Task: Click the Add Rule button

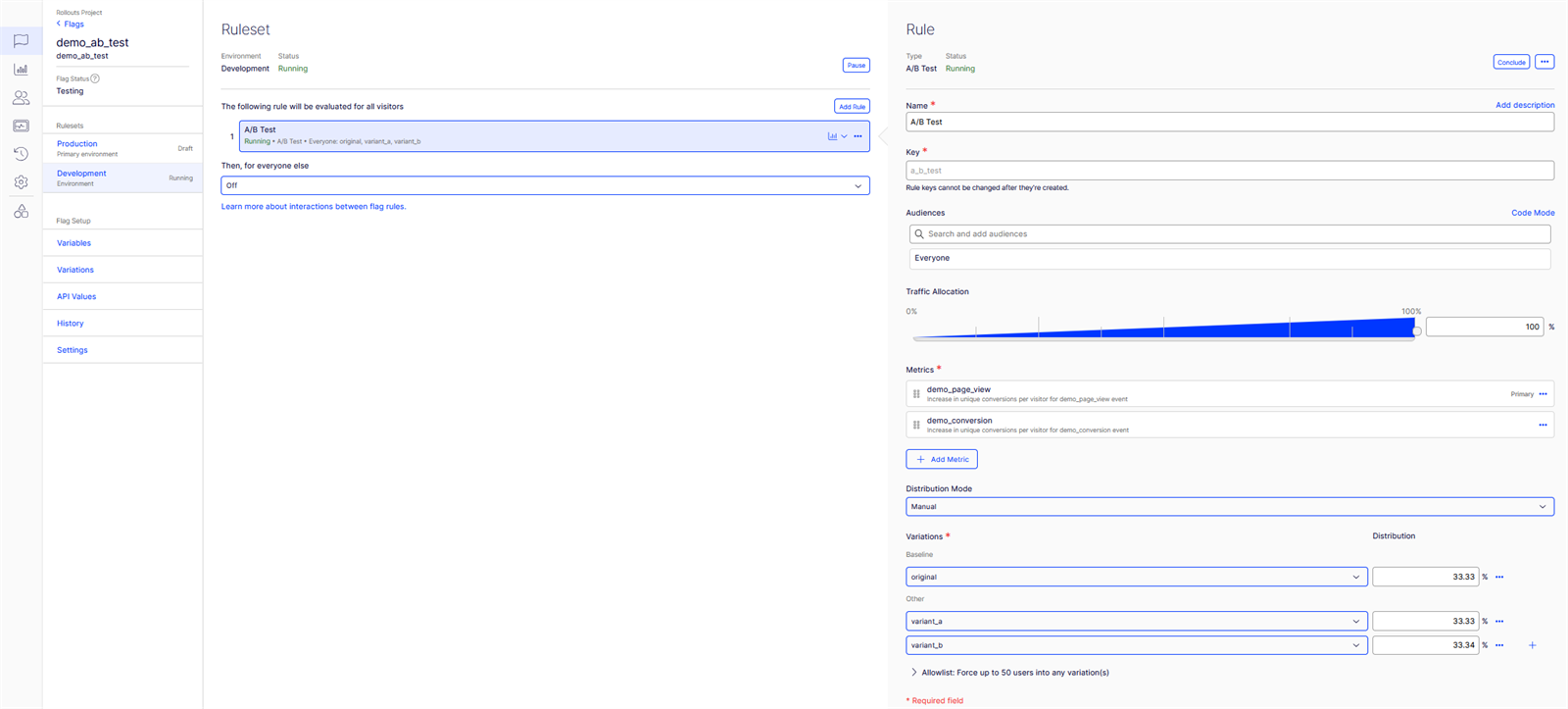Action: pyautogui.click(x=852, y=106)
